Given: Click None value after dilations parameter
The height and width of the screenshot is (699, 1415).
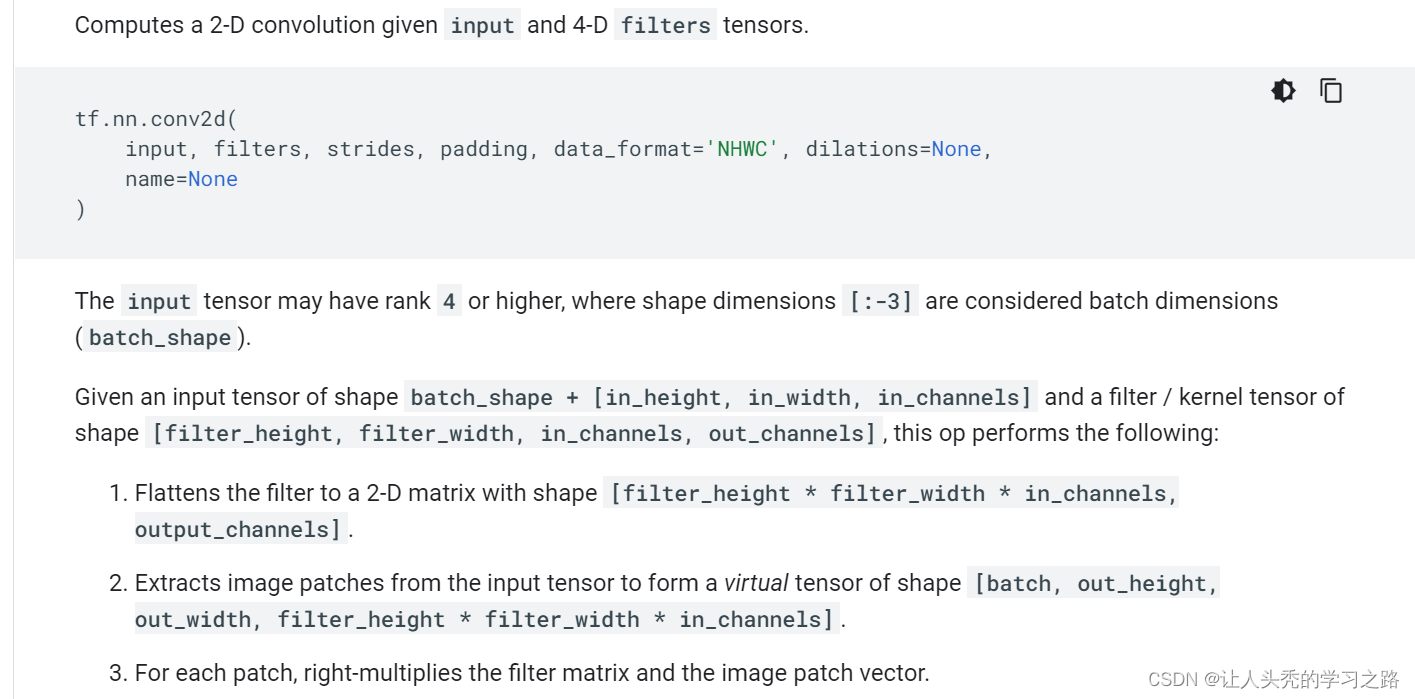Looking at the screenshot, I should tap(957, 148).
